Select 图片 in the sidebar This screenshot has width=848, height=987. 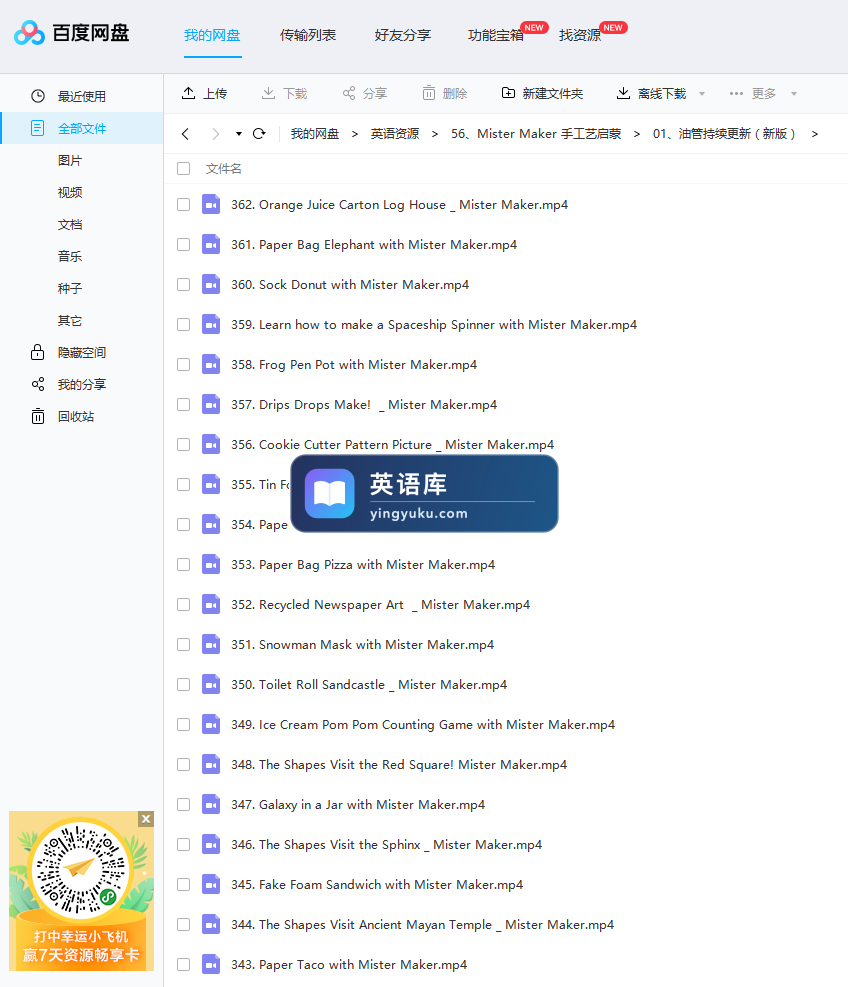70,161
